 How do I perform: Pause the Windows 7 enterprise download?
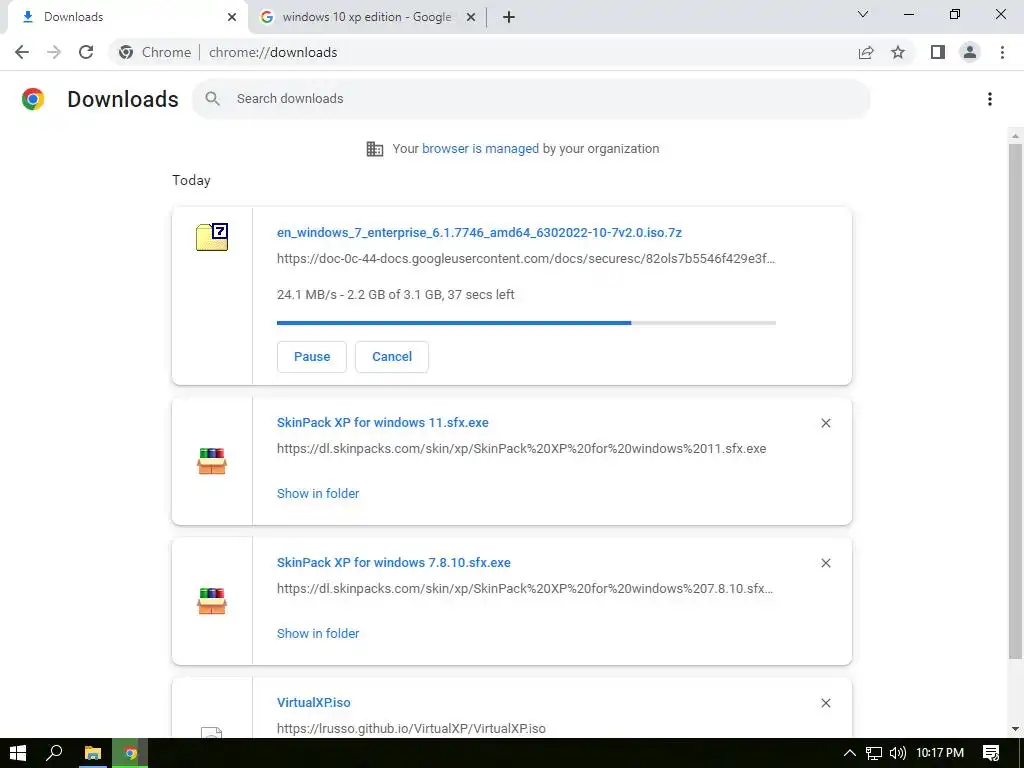pos(312,357)
